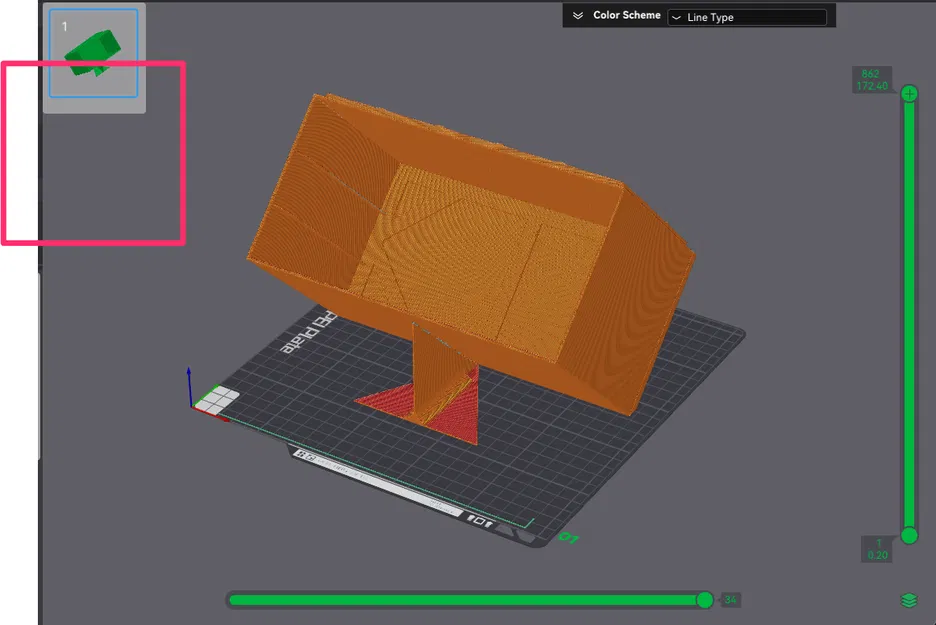The width and height of the screenshot is (936, 625).
Task: Click the green handle of the horizontal progress slider
Action: (x=705, y=600)
